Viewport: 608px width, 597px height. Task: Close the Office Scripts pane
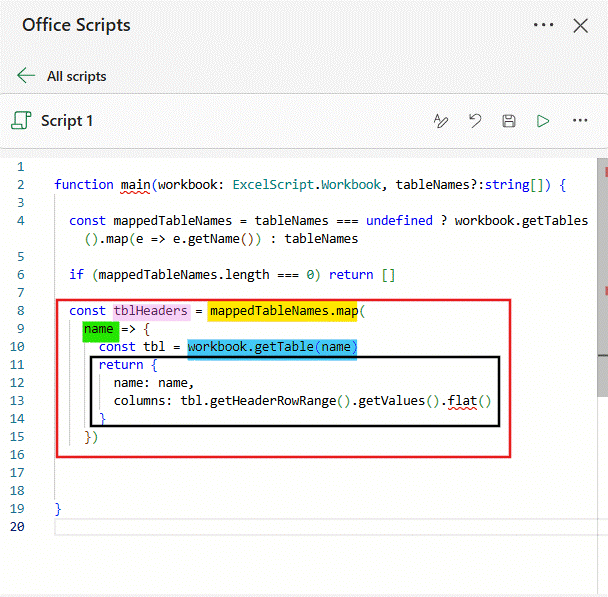click(x=580, y=26)
